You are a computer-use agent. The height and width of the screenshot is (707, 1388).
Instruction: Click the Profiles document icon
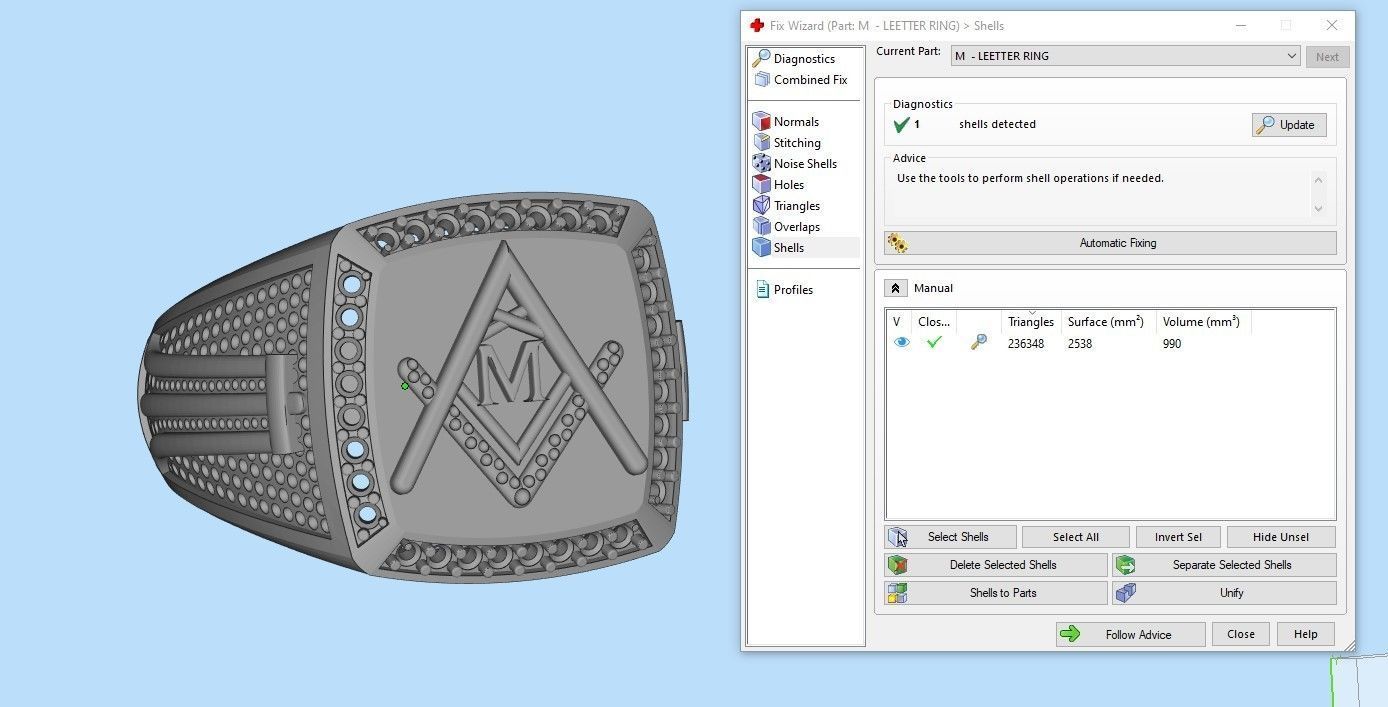click(762, 290)
